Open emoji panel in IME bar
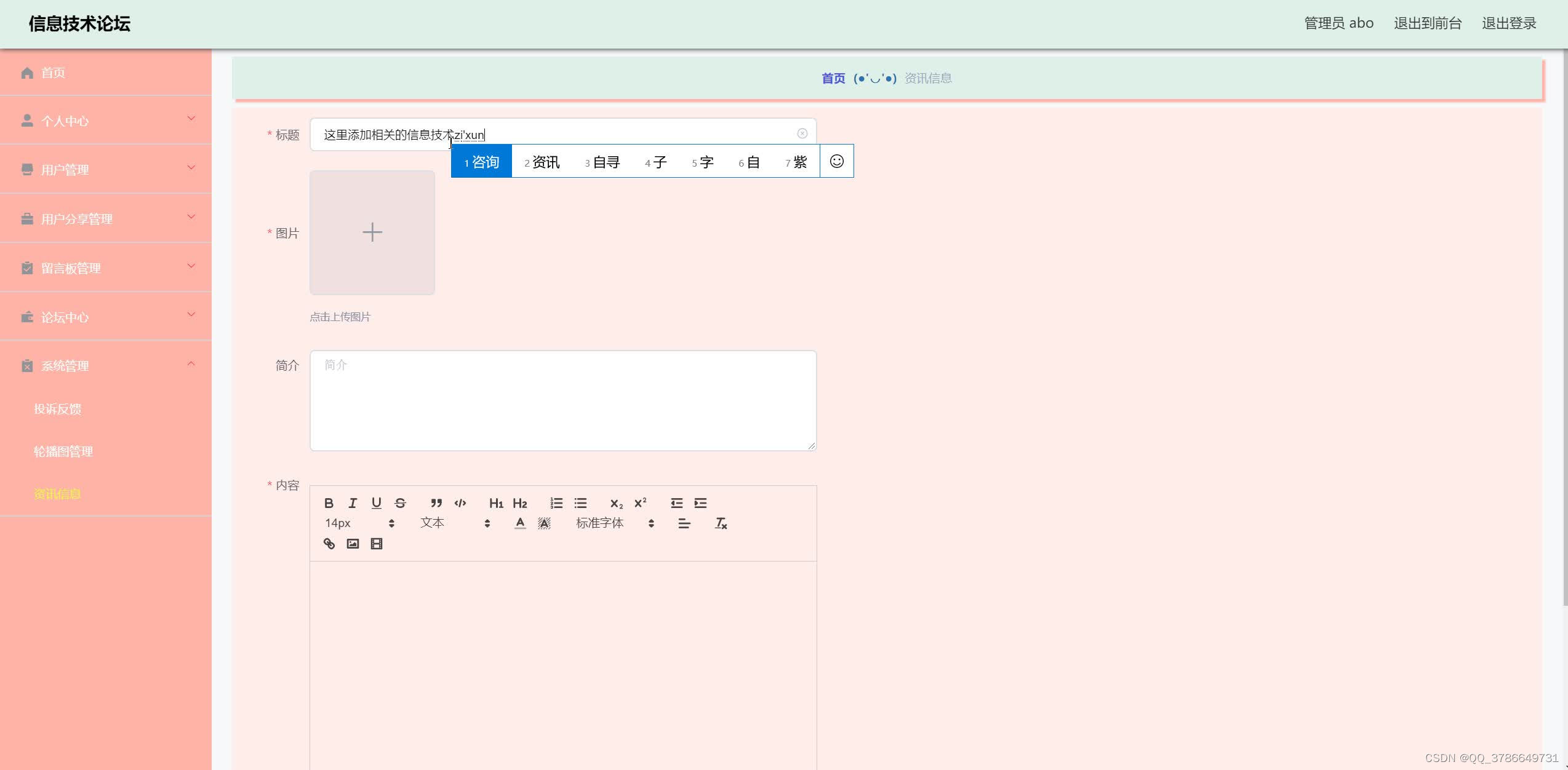The height and width of the screenshot is (770, 1568). tap(837, 161)
